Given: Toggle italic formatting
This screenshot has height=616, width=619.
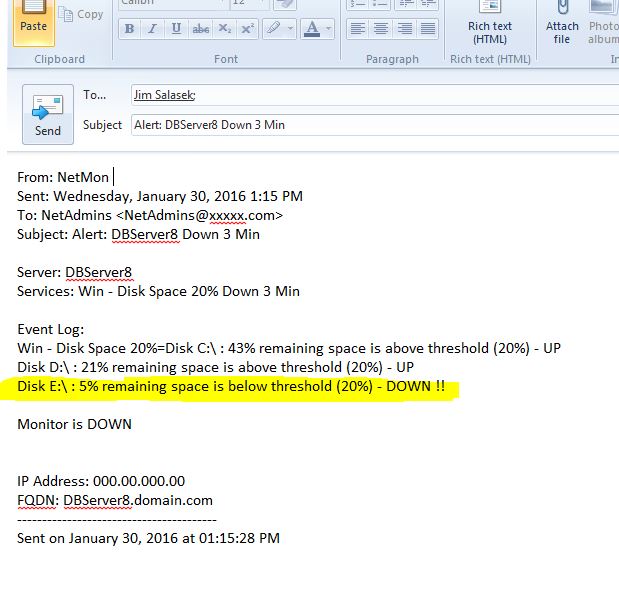Looking at the screenshot, I should point(153,29).
